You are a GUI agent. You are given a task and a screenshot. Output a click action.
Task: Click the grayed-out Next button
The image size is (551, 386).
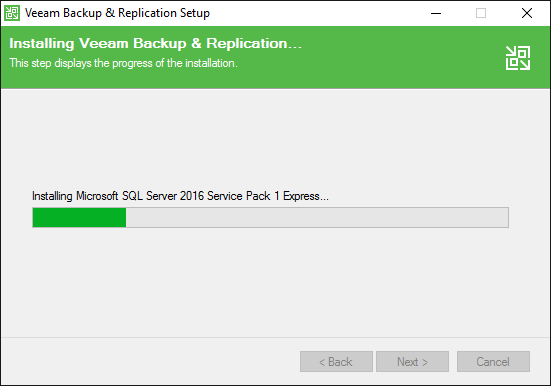(x=413, y=361)
